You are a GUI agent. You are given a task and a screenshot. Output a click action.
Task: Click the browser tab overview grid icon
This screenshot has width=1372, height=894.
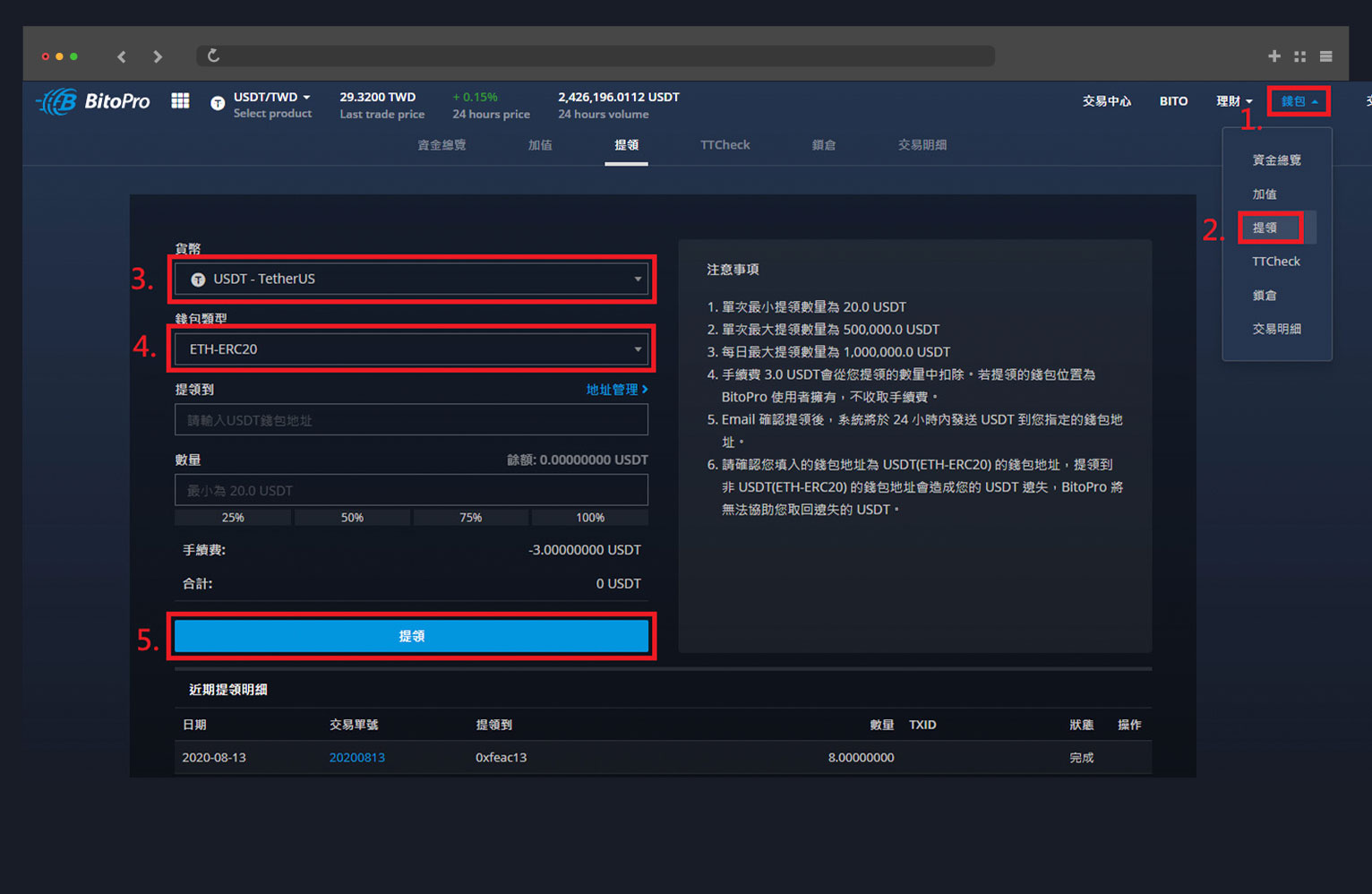[1299, 56]
